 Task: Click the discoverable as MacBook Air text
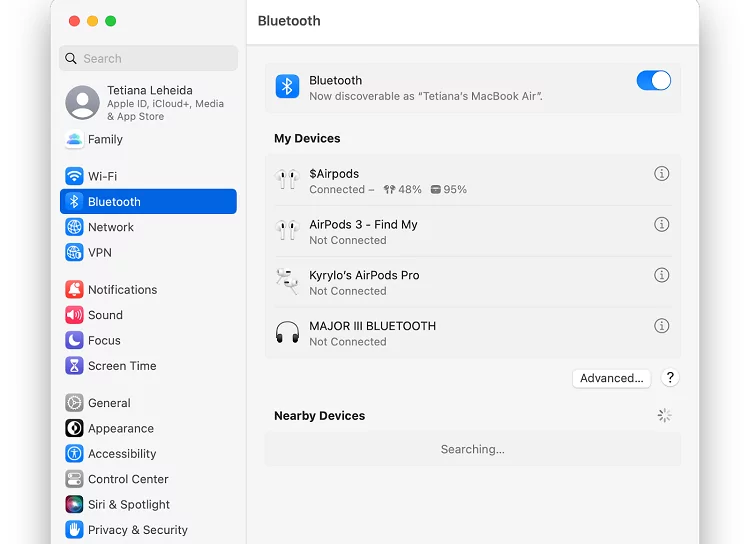point(426,96)
